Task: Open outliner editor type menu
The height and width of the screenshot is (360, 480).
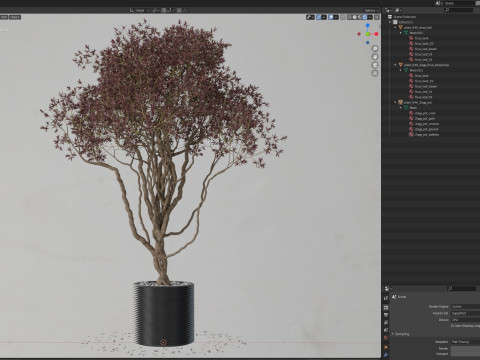Action: tap(389, 10)
